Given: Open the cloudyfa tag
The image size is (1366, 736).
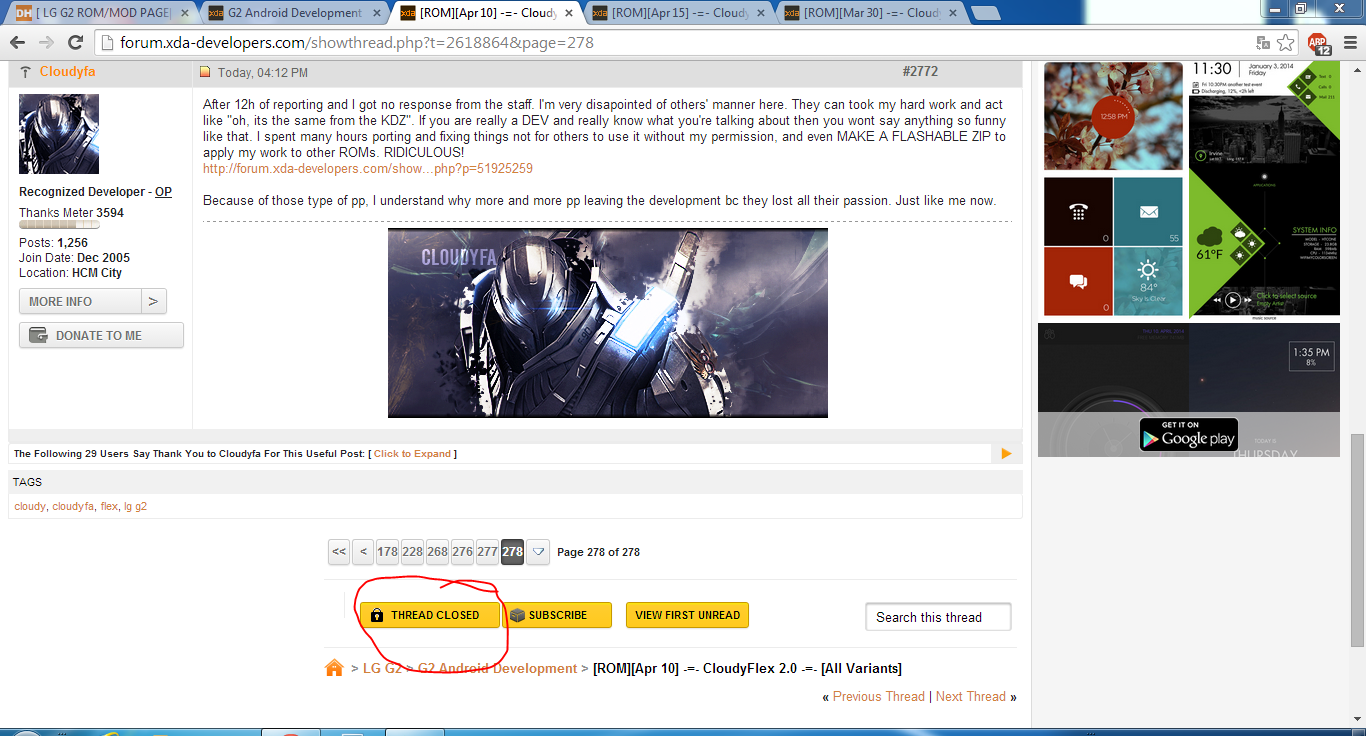Looking at the screenshot, I should click(73, 506).
